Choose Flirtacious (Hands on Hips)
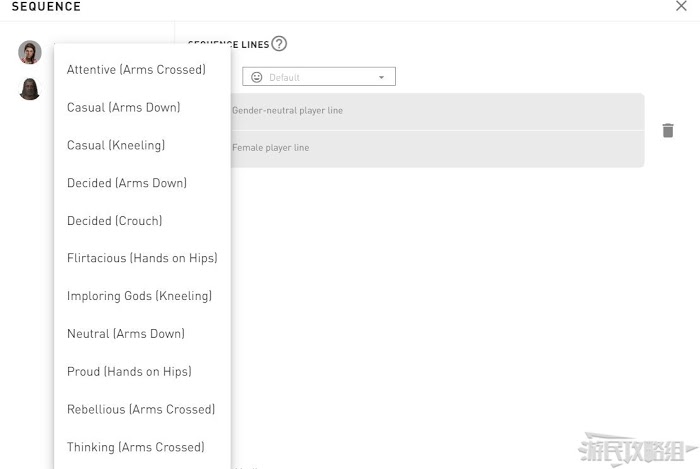Image resolution: width=700 pixels, height=469 pixels. click(x=142, y=258)
